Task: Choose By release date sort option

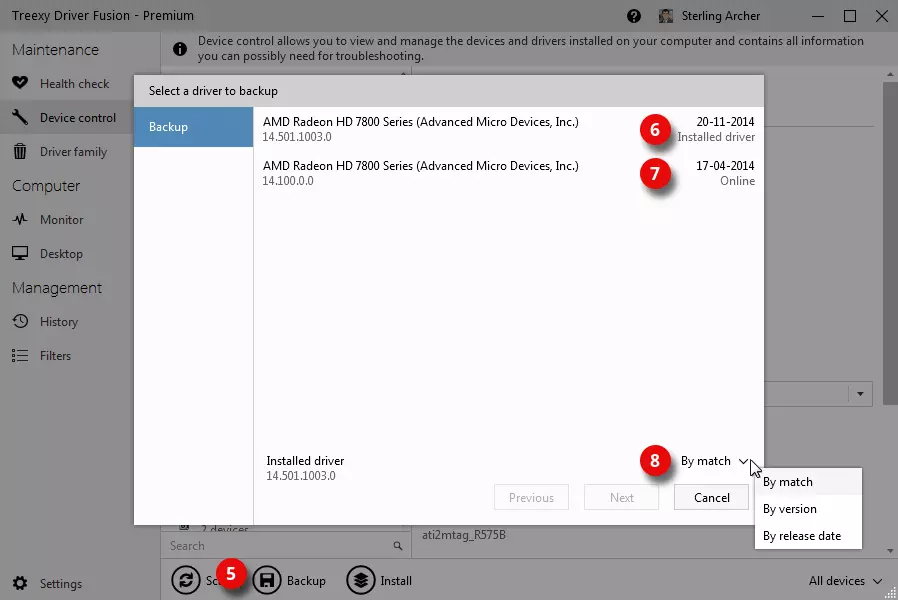Action: click(808, 536)
